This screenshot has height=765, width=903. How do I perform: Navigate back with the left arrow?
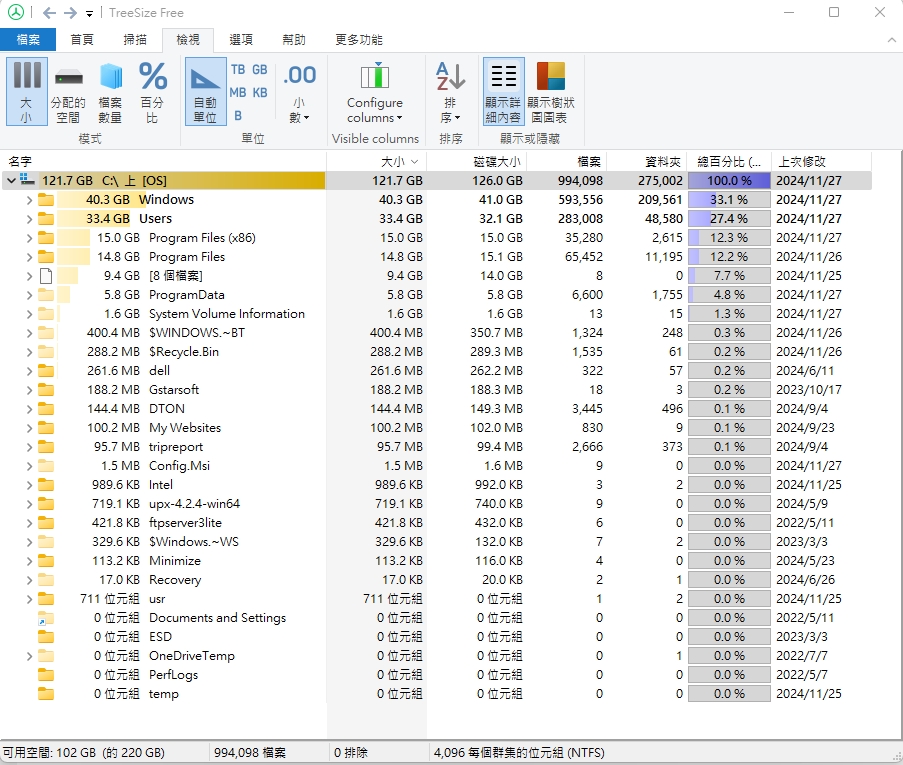(x=50, y=13)
